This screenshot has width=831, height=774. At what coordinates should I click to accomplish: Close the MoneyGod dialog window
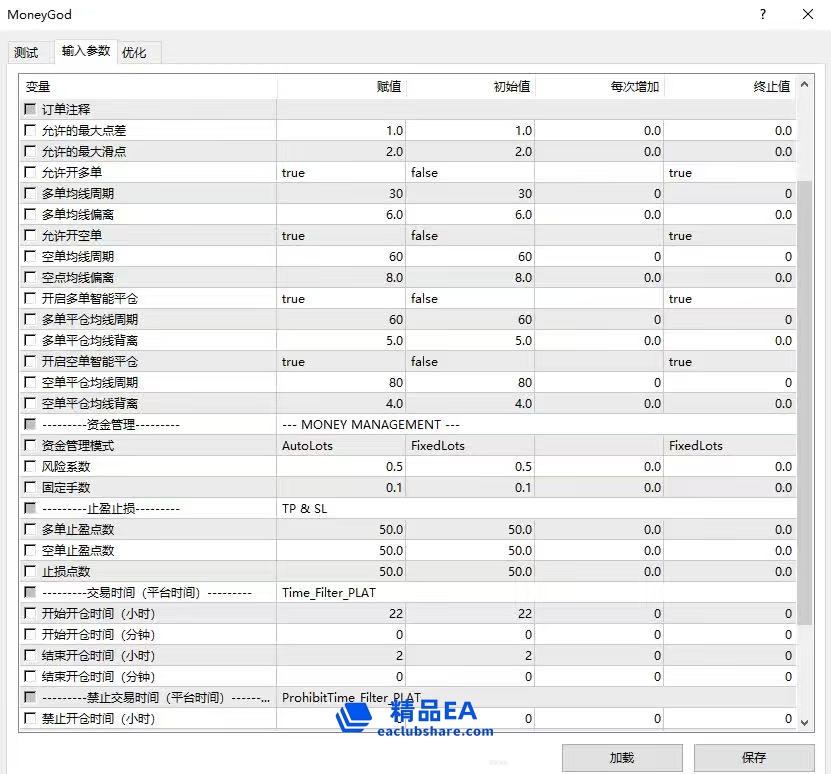pos(807,14)
